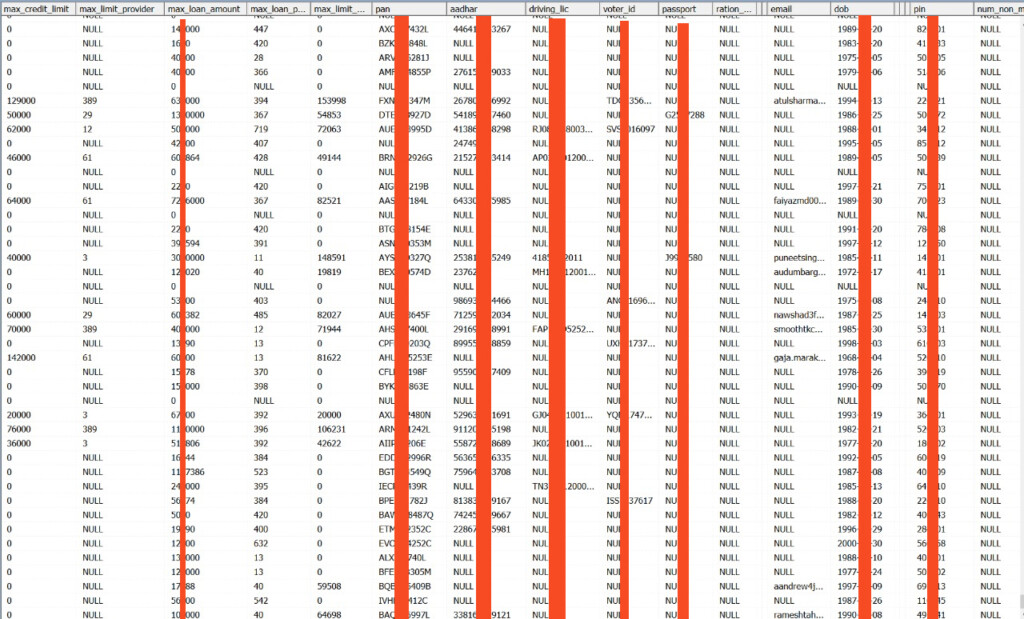Select the truncated max_loan_p column header

pyautogui.click(x=279, y=9)
